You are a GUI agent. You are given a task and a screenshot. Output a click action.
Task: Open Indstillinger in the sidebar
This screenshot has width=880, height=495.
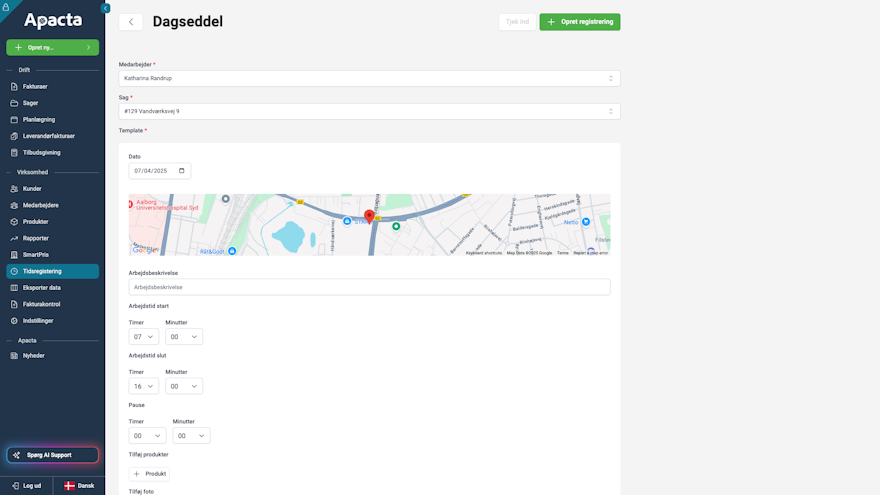coord(53,321)
